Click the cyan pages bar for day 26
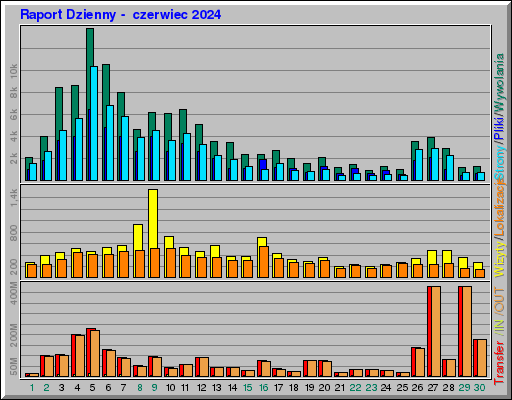 (419, 165)
